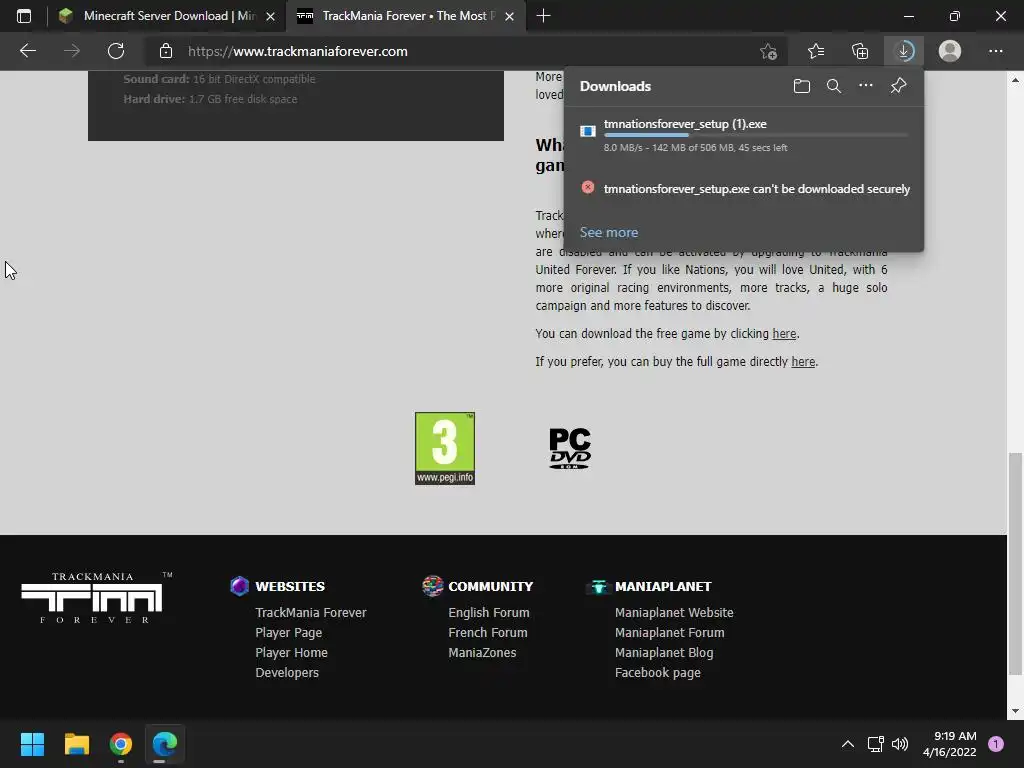View site information lock icon
The height and width of the screenshot is (768, 1024).
coord(166,51)
